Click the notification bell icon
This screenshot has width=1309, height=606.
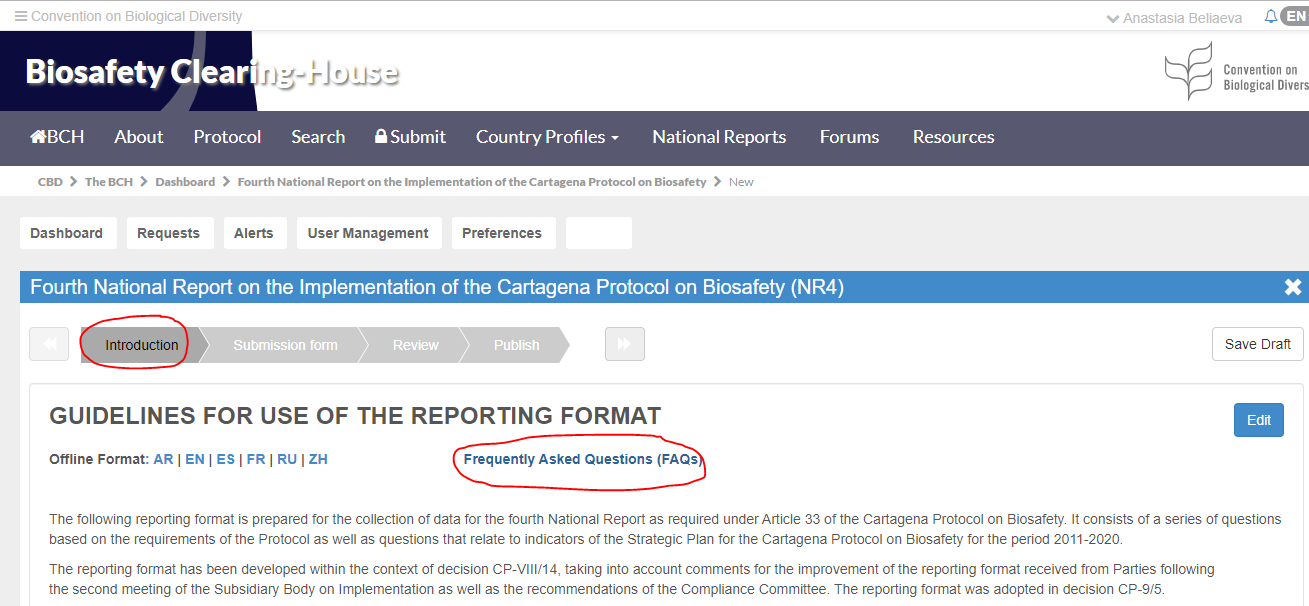click(1270, 17)
